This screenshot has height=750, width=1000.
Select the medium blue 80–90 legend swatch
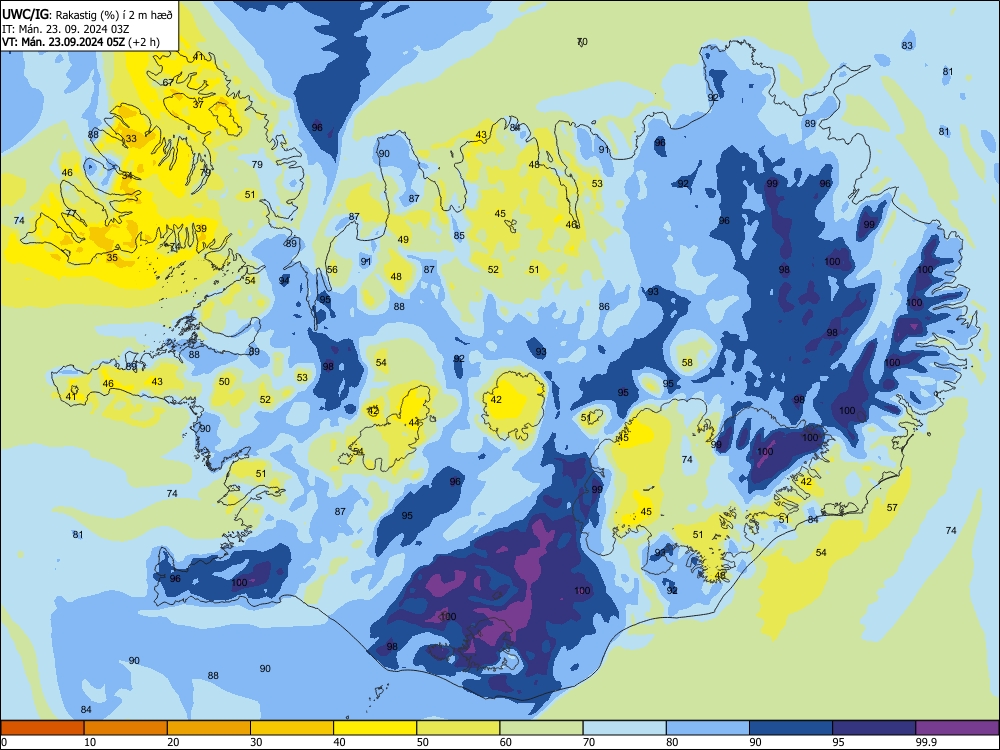coord(708,728)
